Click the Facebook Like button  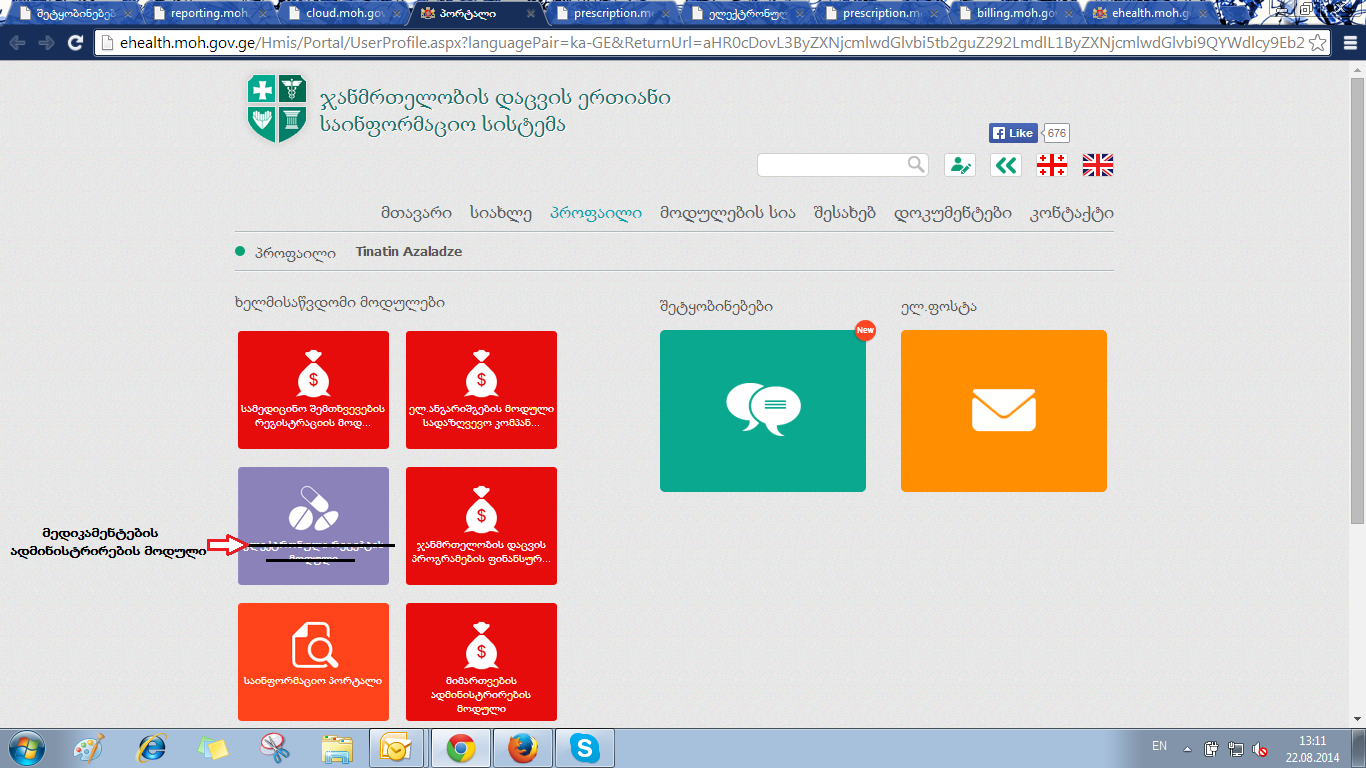(1013, 133)
